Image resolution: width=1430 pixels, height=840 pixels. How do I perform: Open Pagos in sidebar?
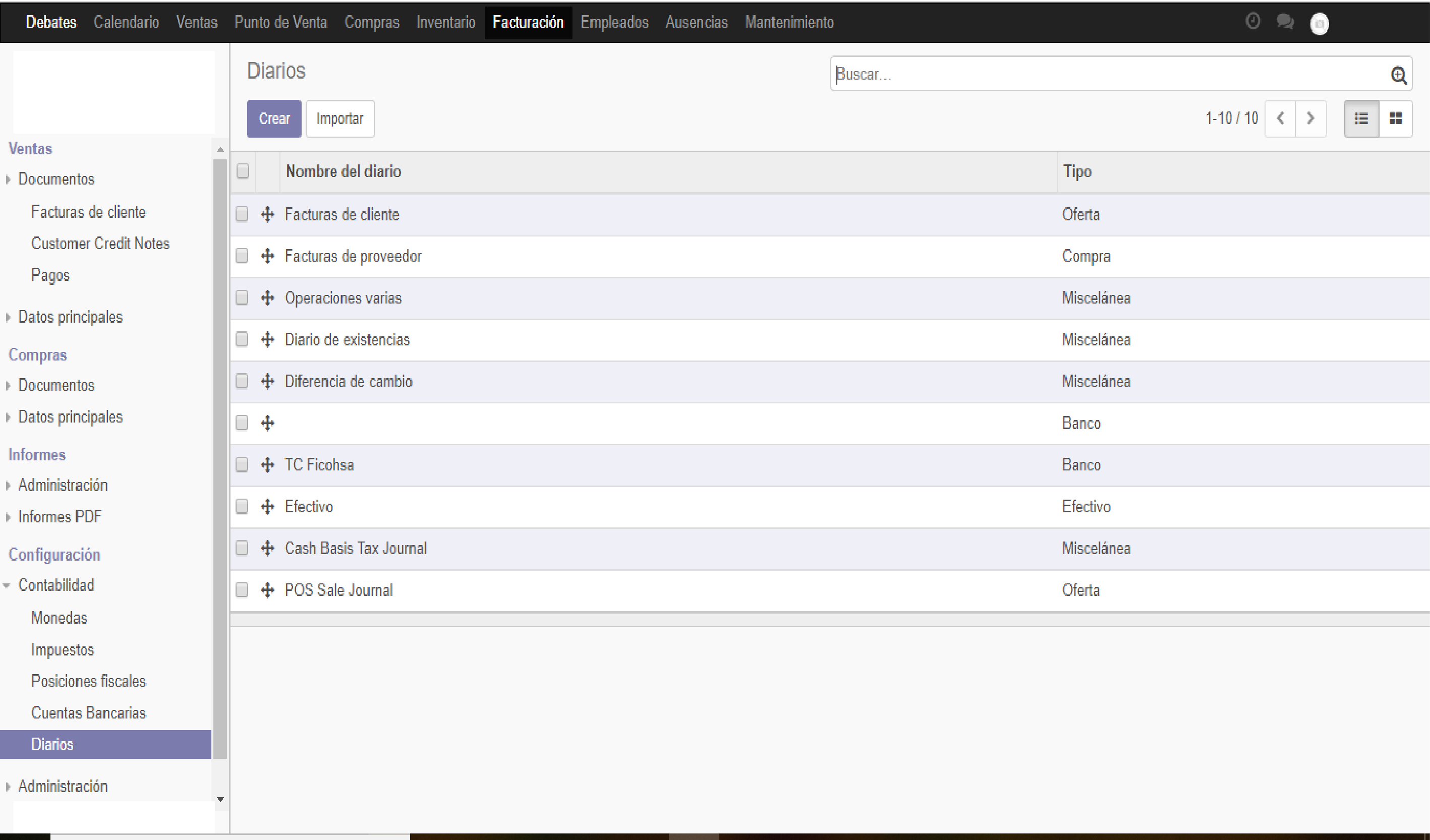click(50, 275)
